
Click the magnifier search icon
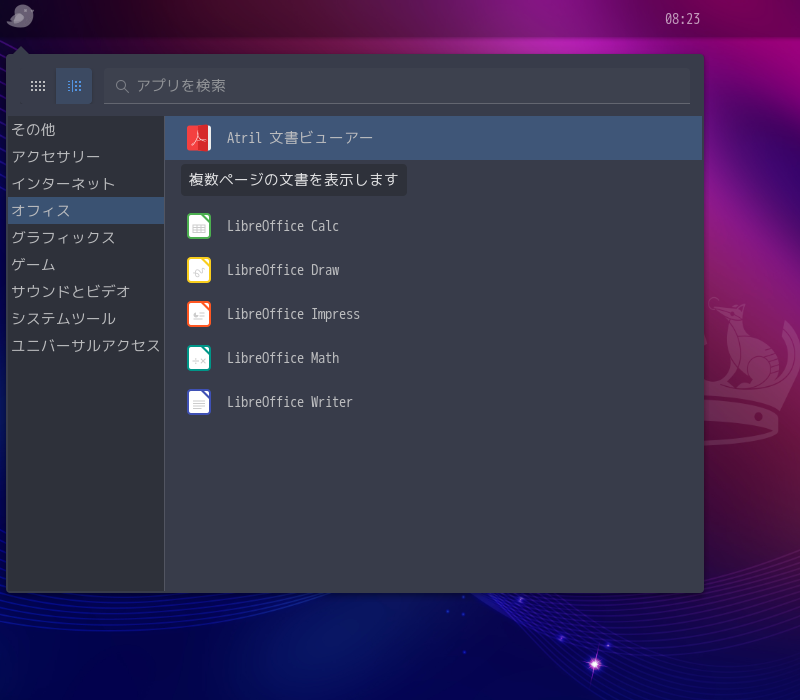121,86
